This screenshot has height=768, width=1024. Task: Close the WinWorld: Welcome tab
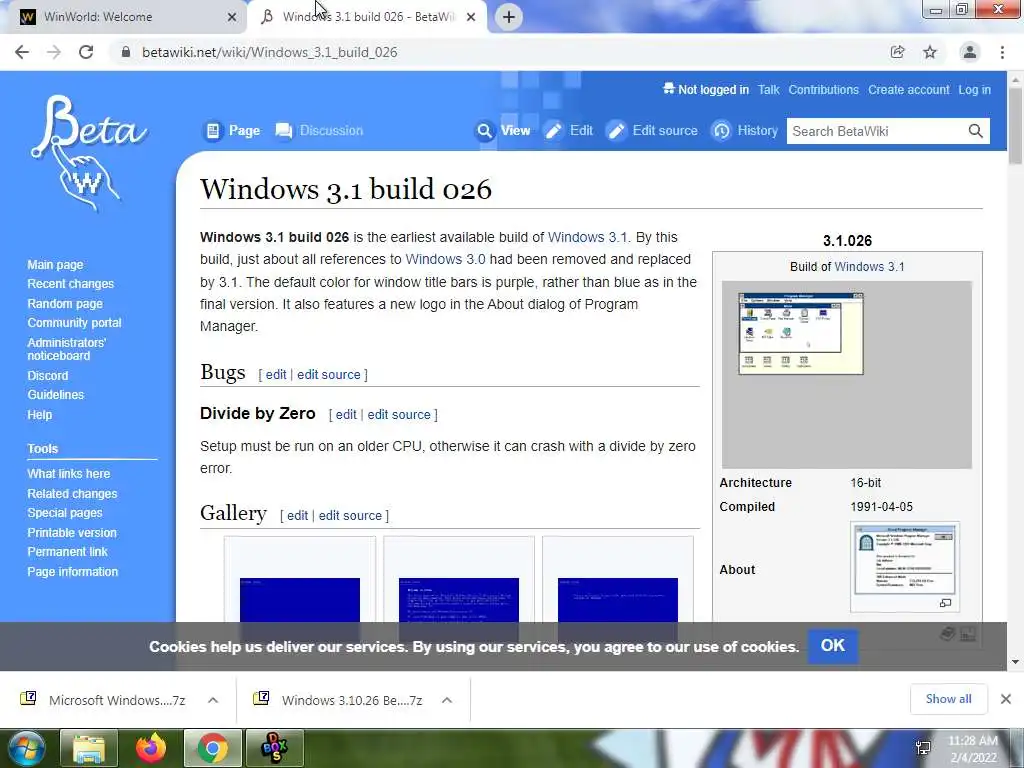(232, 17)
